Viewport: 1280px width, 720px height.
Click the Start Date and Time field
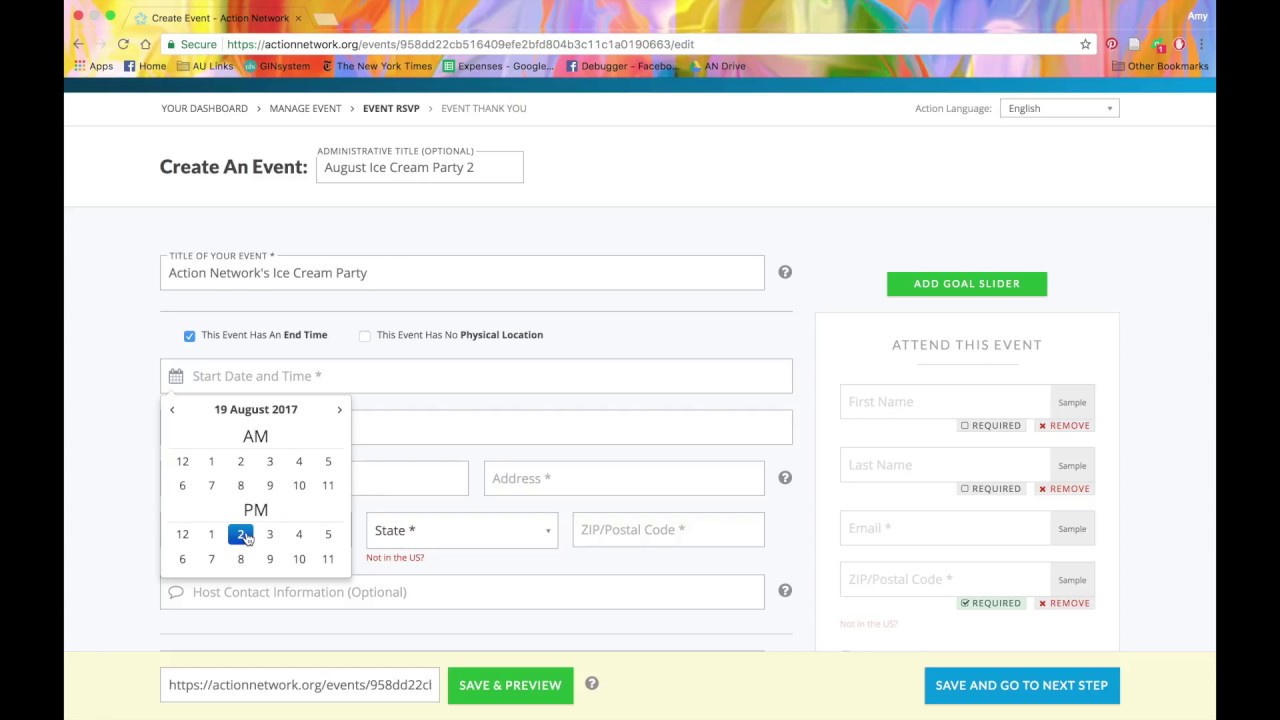(x=476, y=376)
